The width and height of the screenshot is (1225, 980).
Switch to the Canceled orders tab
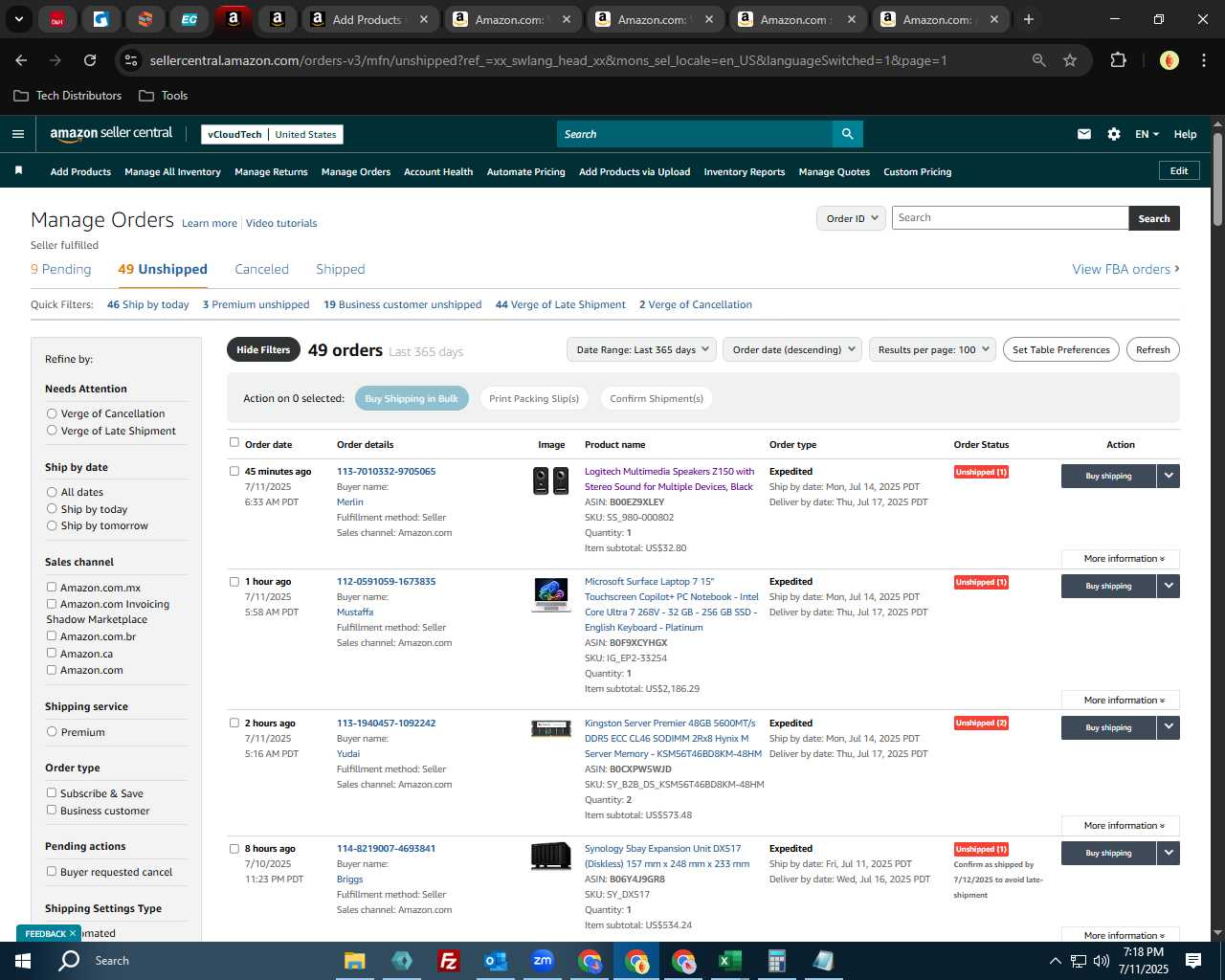coord(261,269)
